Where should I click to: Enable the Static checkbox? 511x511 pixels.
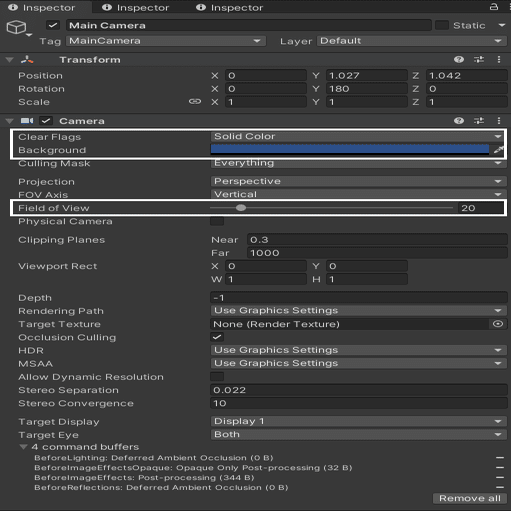(x=442, y=25)
